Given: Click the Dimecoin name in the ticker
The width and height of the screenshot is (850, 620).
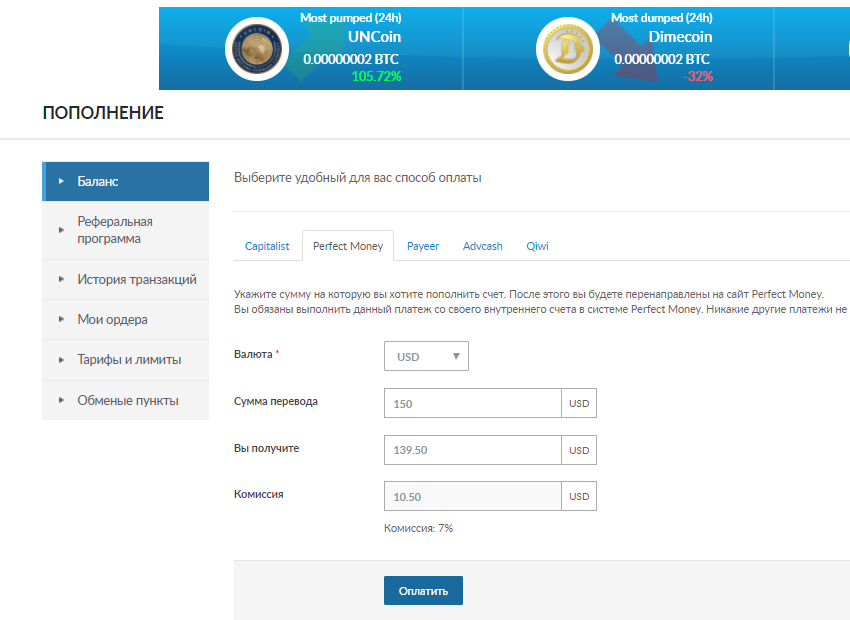Looking at the screenshot, I should [679, 37].
